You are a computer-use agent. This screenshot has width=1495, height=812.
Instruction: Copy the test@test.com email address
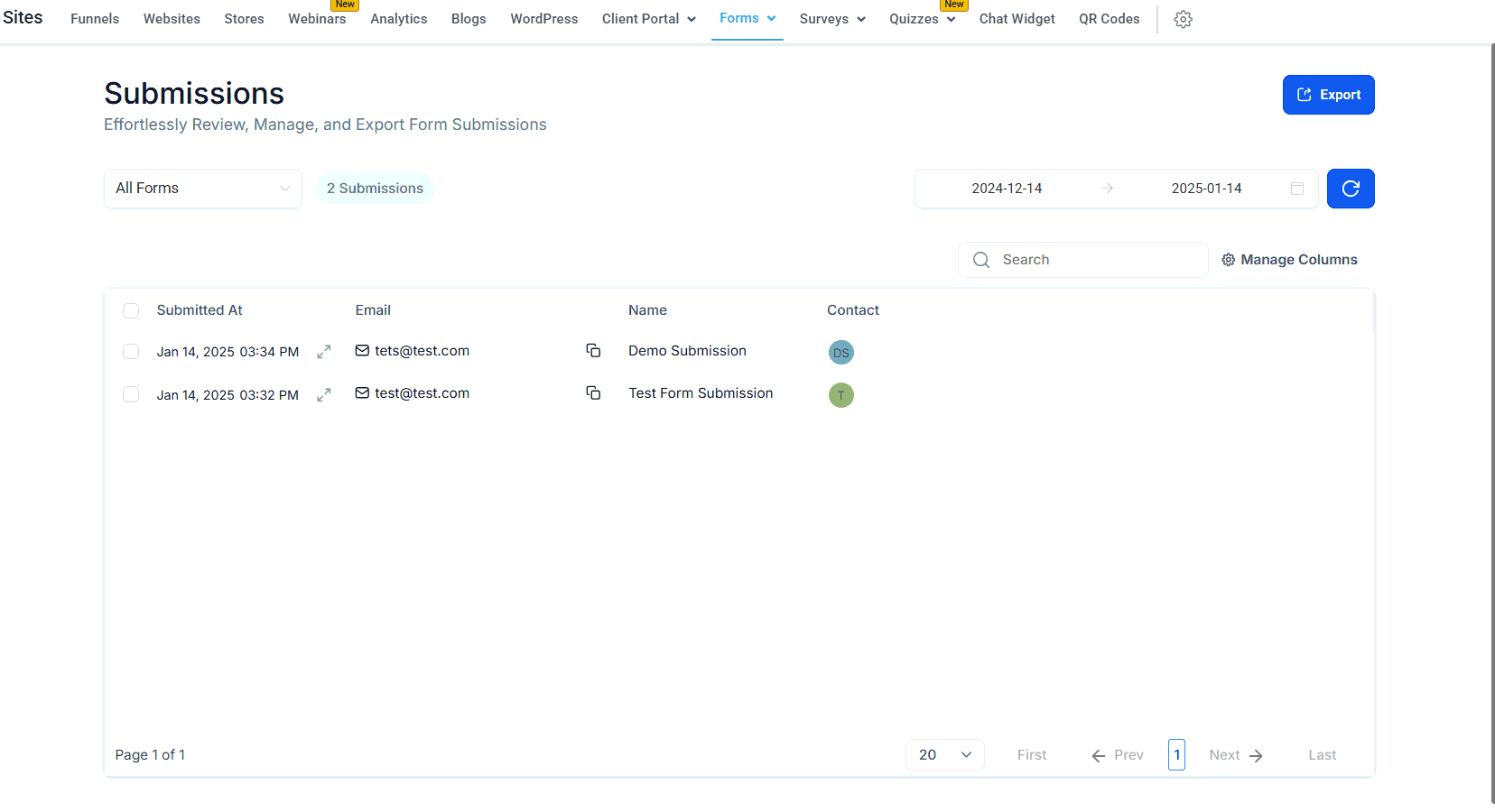[593, 393]
